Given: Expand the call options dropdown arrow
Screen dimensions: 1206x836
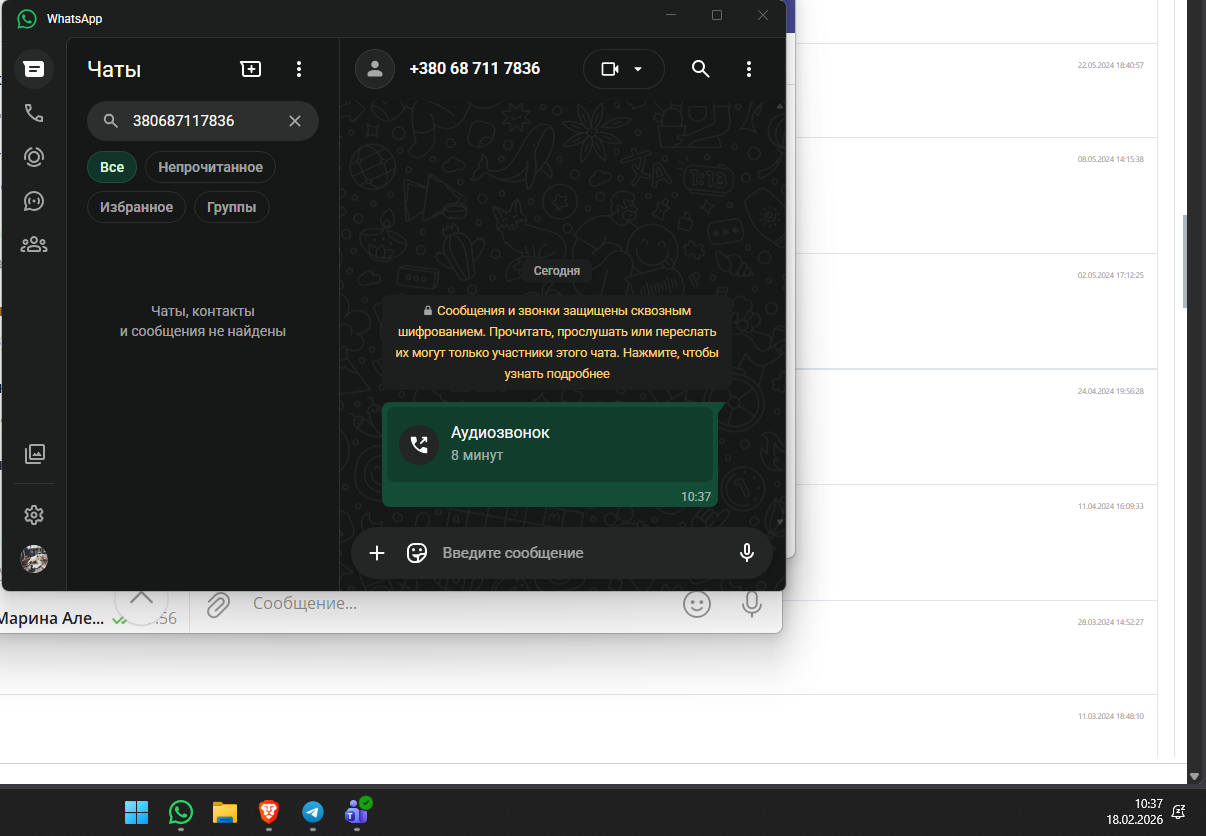Looking at the screenshot, I should [x=638, y=69].
